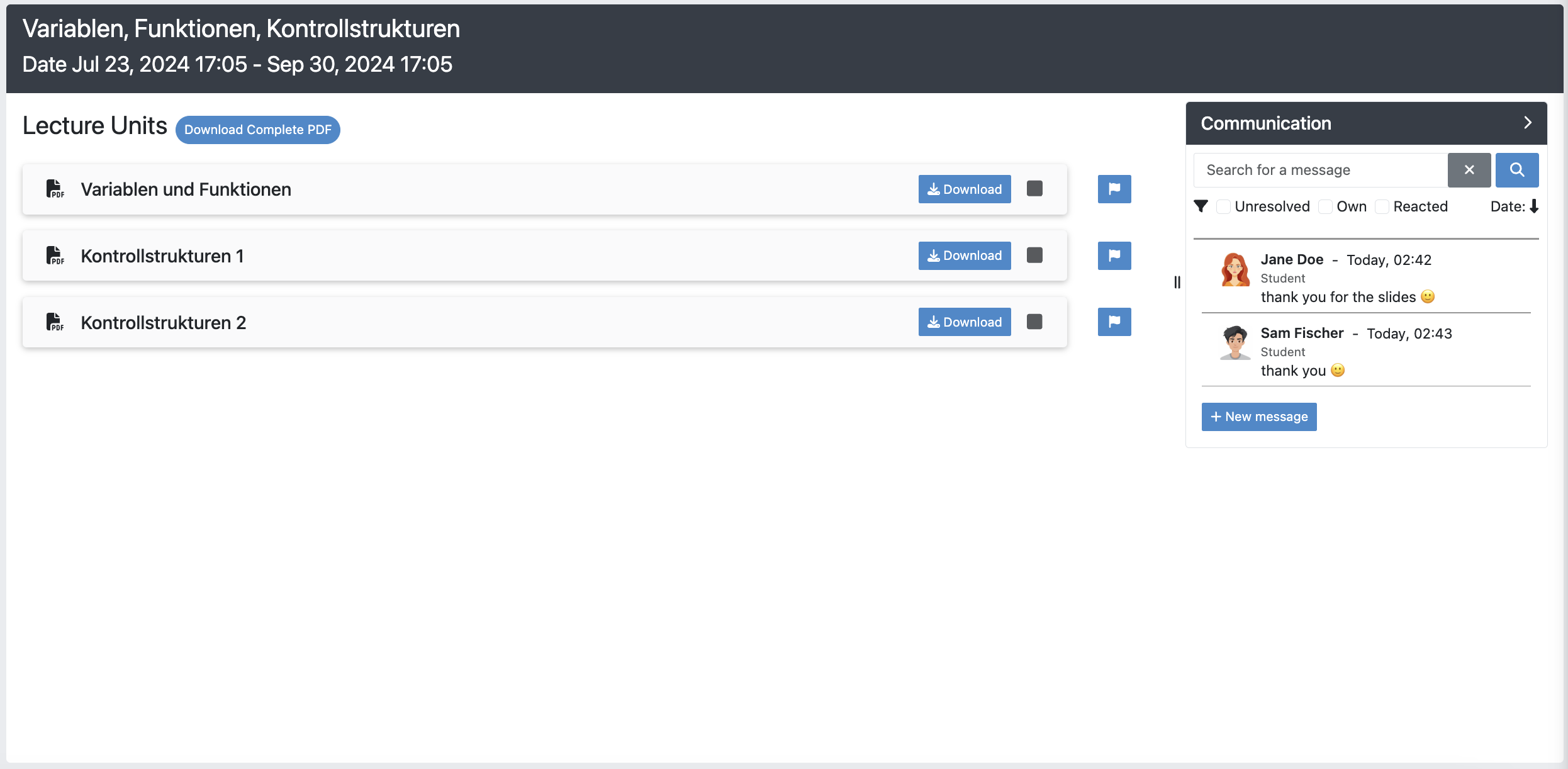Click the magnifier search button
This screenshot has height=769, width=1568.
coord(1516,170)
